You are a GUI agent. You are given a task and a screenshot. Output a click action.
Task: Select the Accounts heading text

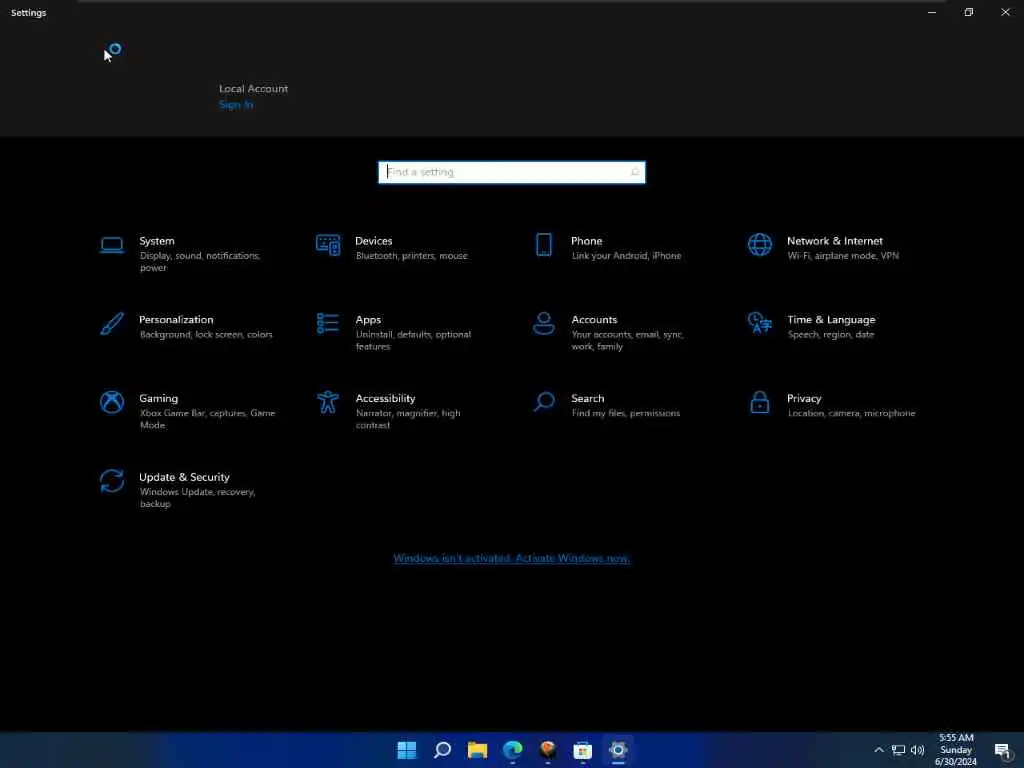click(x=594, y=319)
